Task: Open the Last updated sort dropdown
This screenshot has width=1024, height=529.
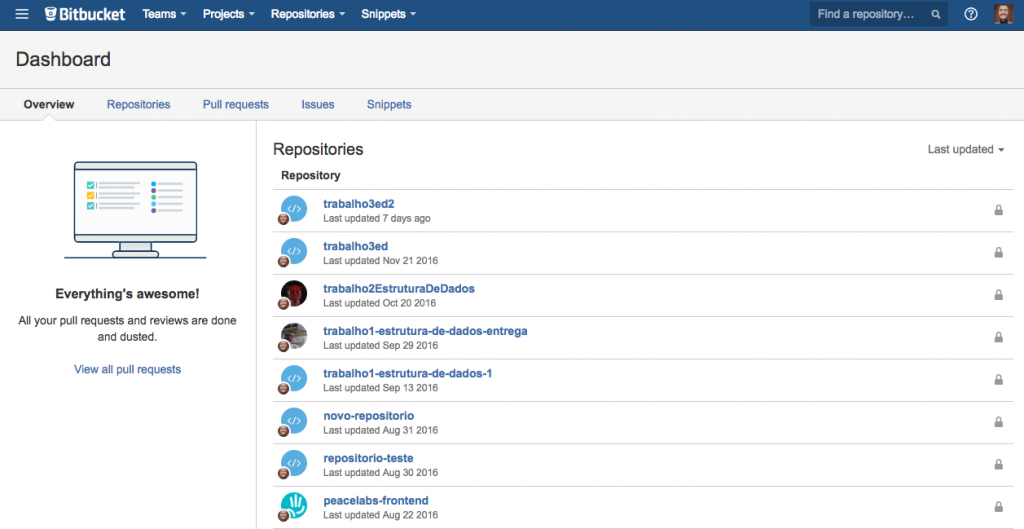Action: (x=966, y=149)
